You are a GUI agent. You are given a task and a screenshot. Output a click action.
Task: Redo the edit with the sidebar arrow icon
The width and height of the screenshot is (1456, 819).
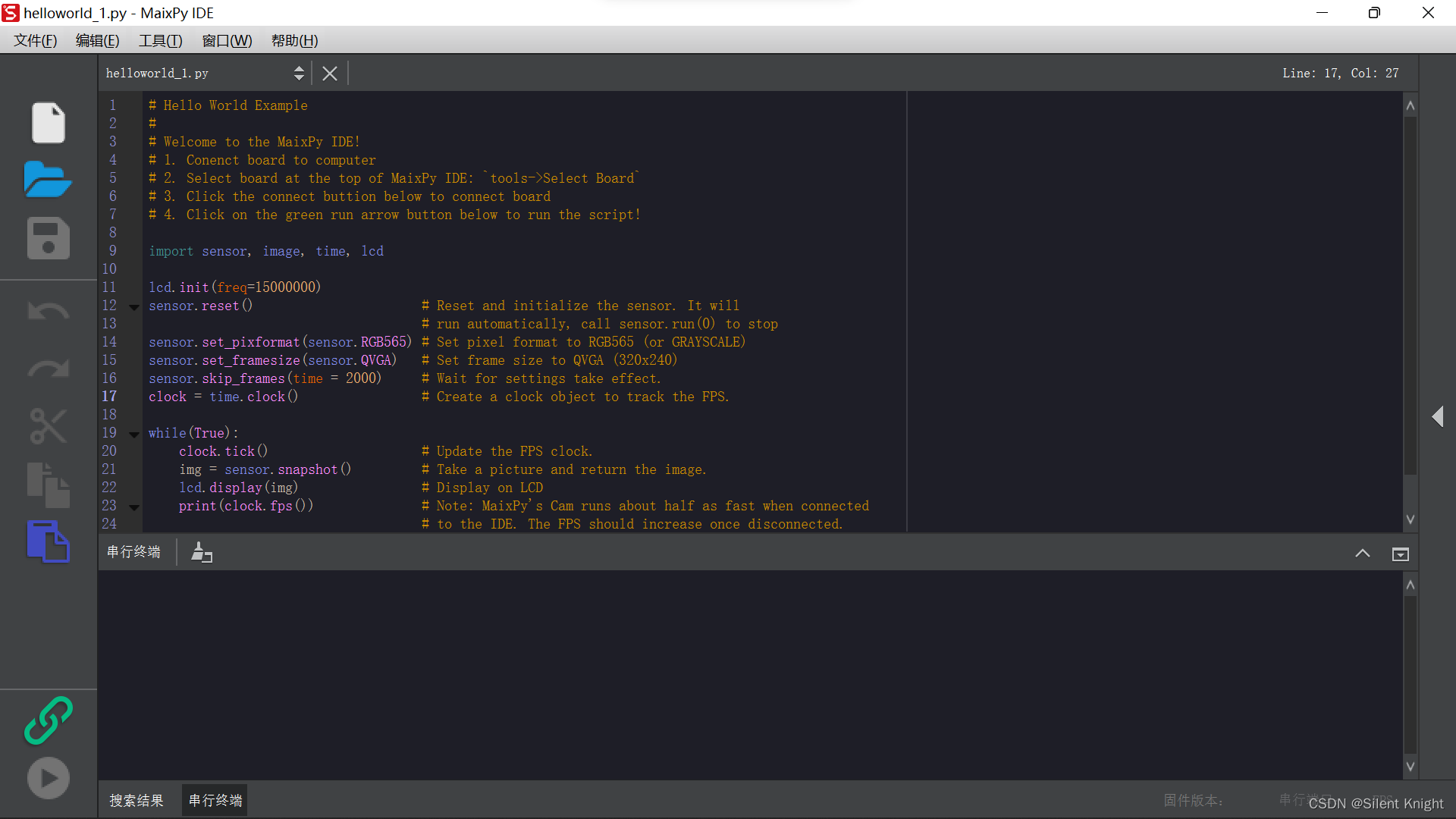point(49,369)
